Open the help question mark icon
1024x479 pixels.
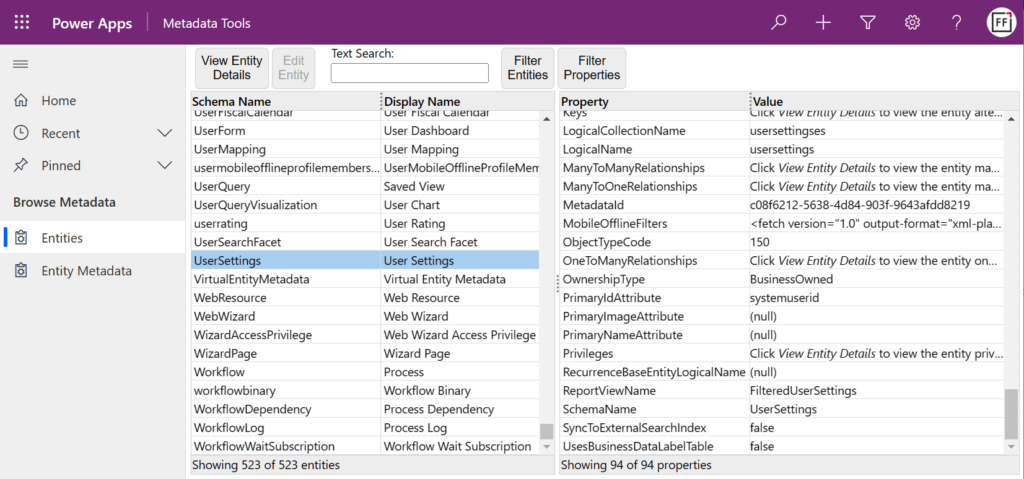click(x=956, y=23)
